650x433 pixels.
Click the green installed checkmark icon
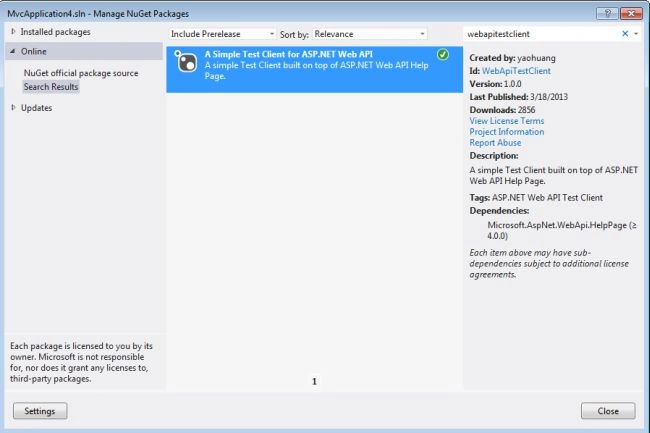pos(443,54)
